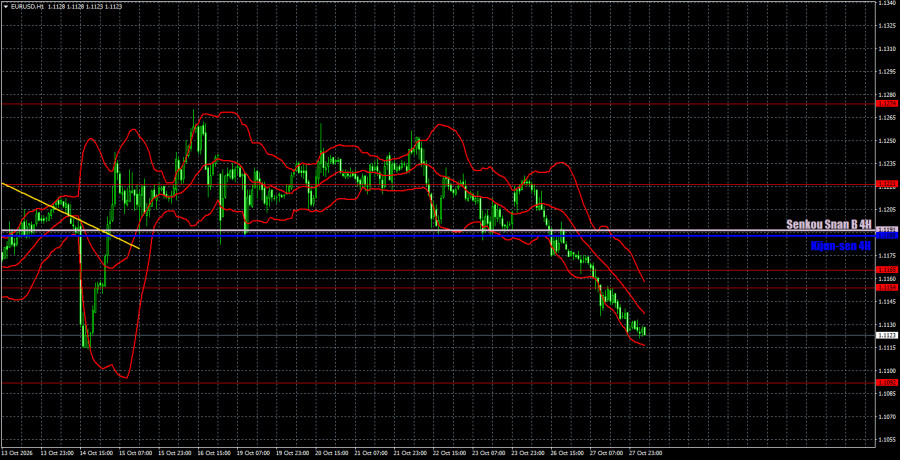Click the 1.1250 price scale value
900x460 pixels.
point(887,141)
